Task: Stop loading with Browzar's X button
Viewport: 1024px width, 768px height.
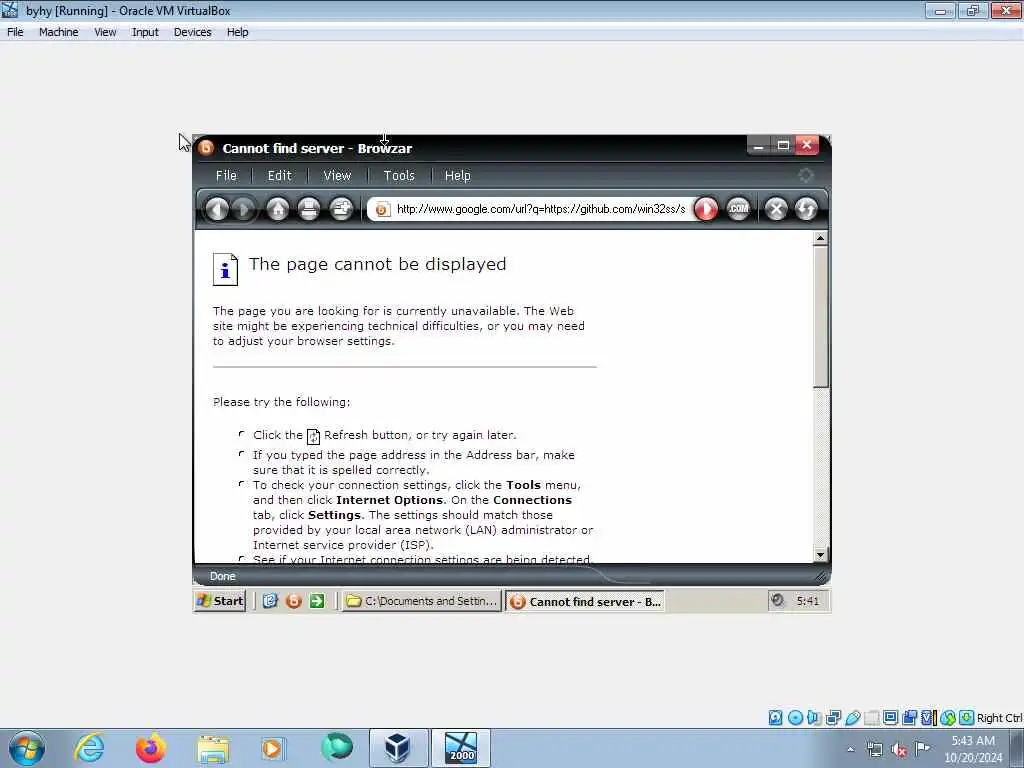Action: pos(776,209)
